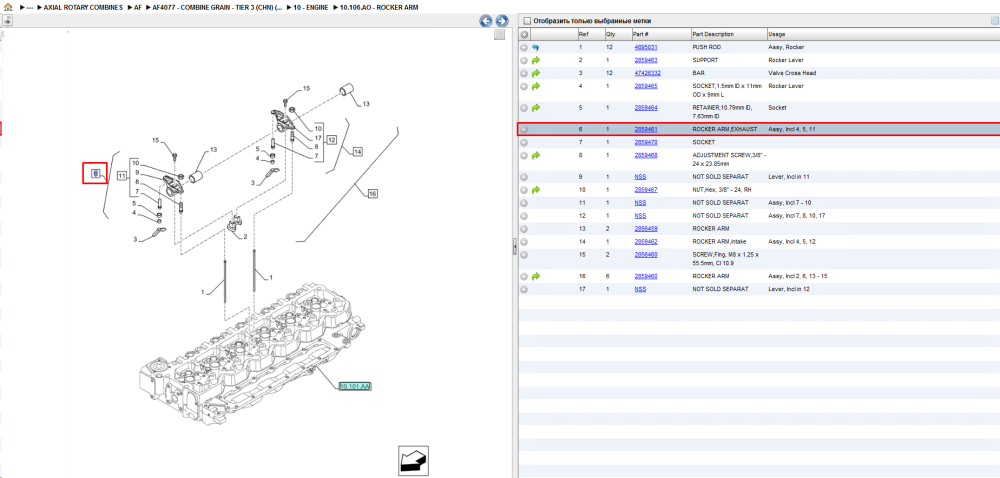Open part number 2859467 link
The width and height of the screenshot is (1000, 478).
[x=645, y=190]
